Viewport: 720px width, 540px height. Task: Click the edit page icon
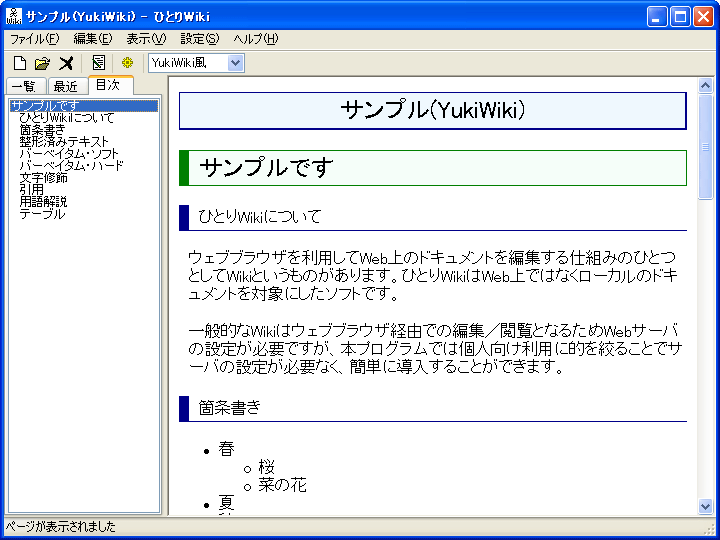click(98, 63)
